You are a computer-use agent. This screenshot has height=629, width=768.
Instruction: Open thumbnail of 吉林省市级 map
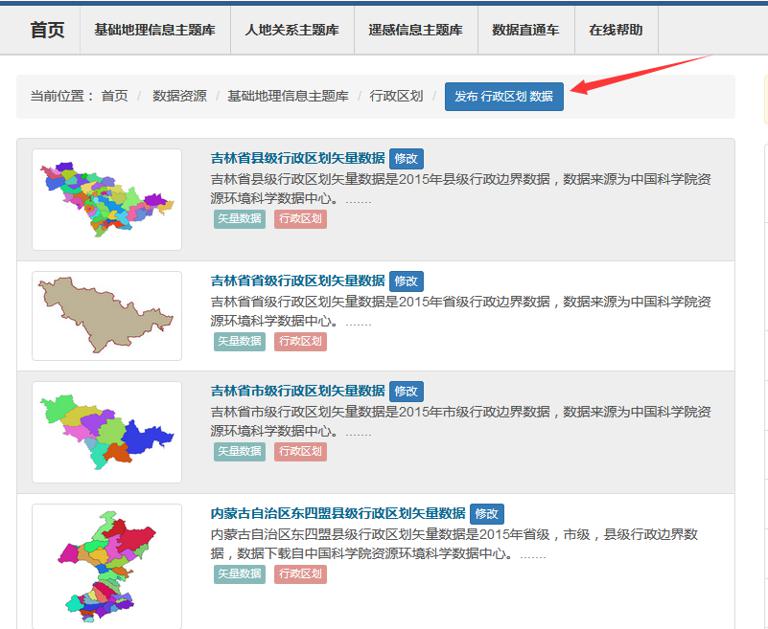(x=107, y=432)
